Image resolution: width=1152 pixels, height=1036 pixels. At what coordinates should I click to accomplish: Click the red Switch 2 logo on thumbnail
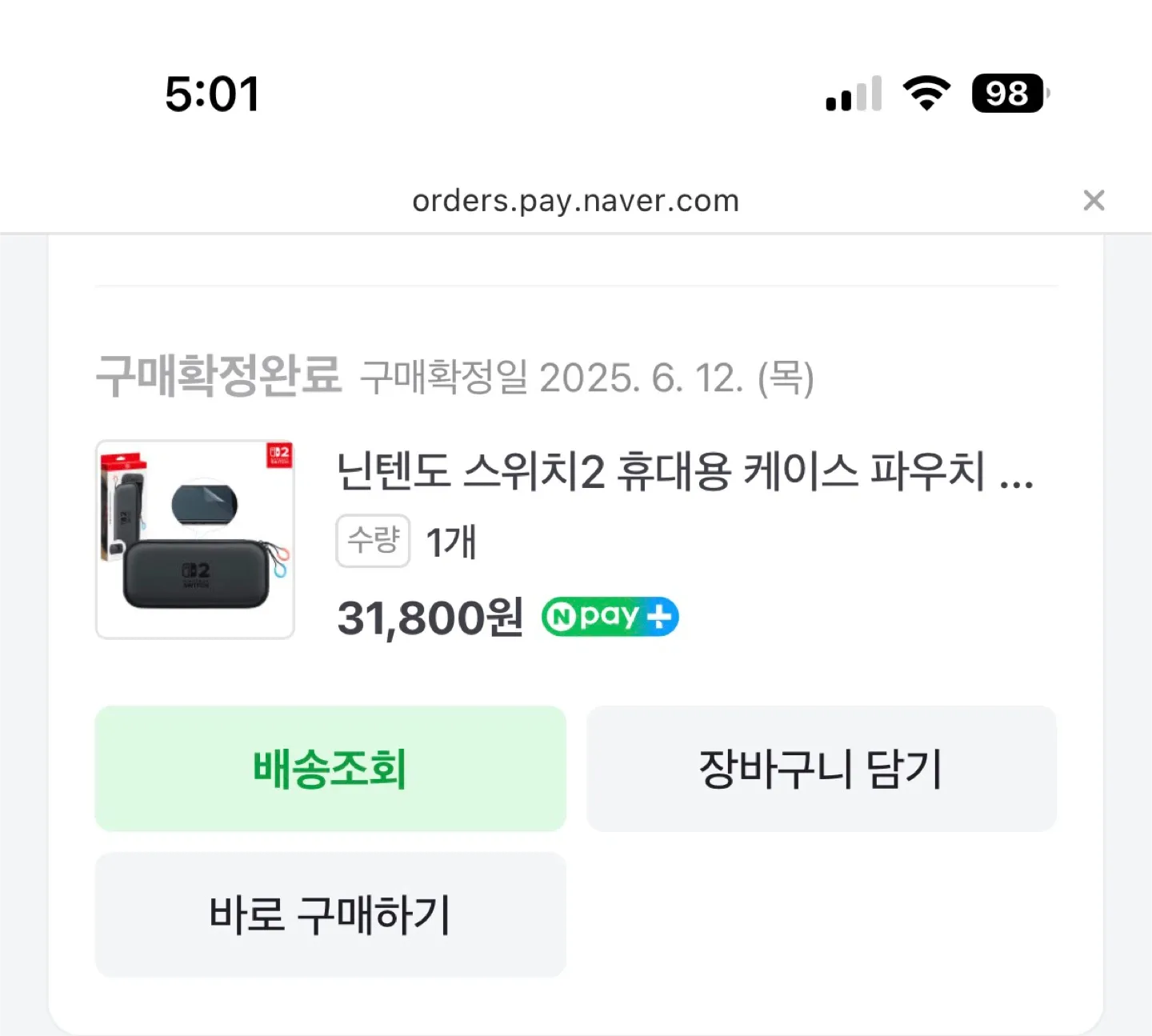click(279, 456)
